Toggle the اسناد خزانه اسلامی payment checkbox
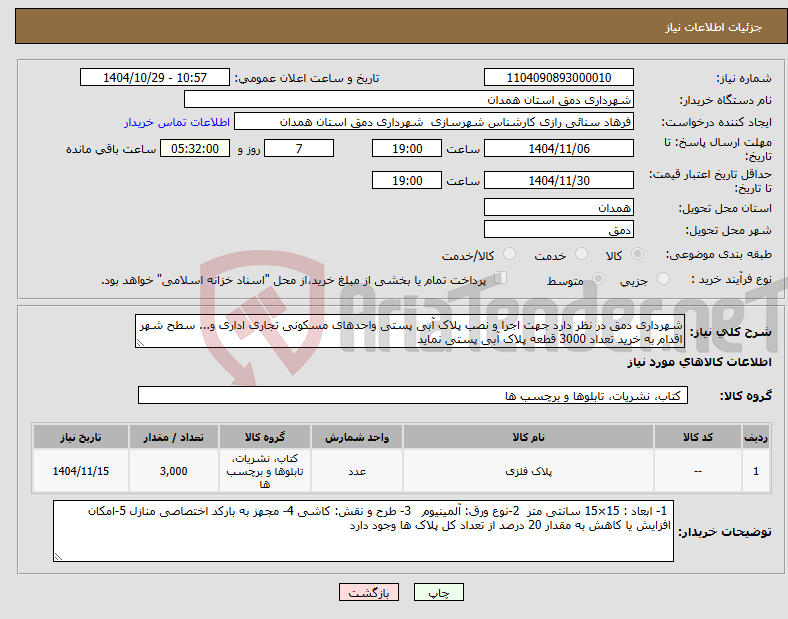Viewport: 788px width, 619px height. (501, 277)
